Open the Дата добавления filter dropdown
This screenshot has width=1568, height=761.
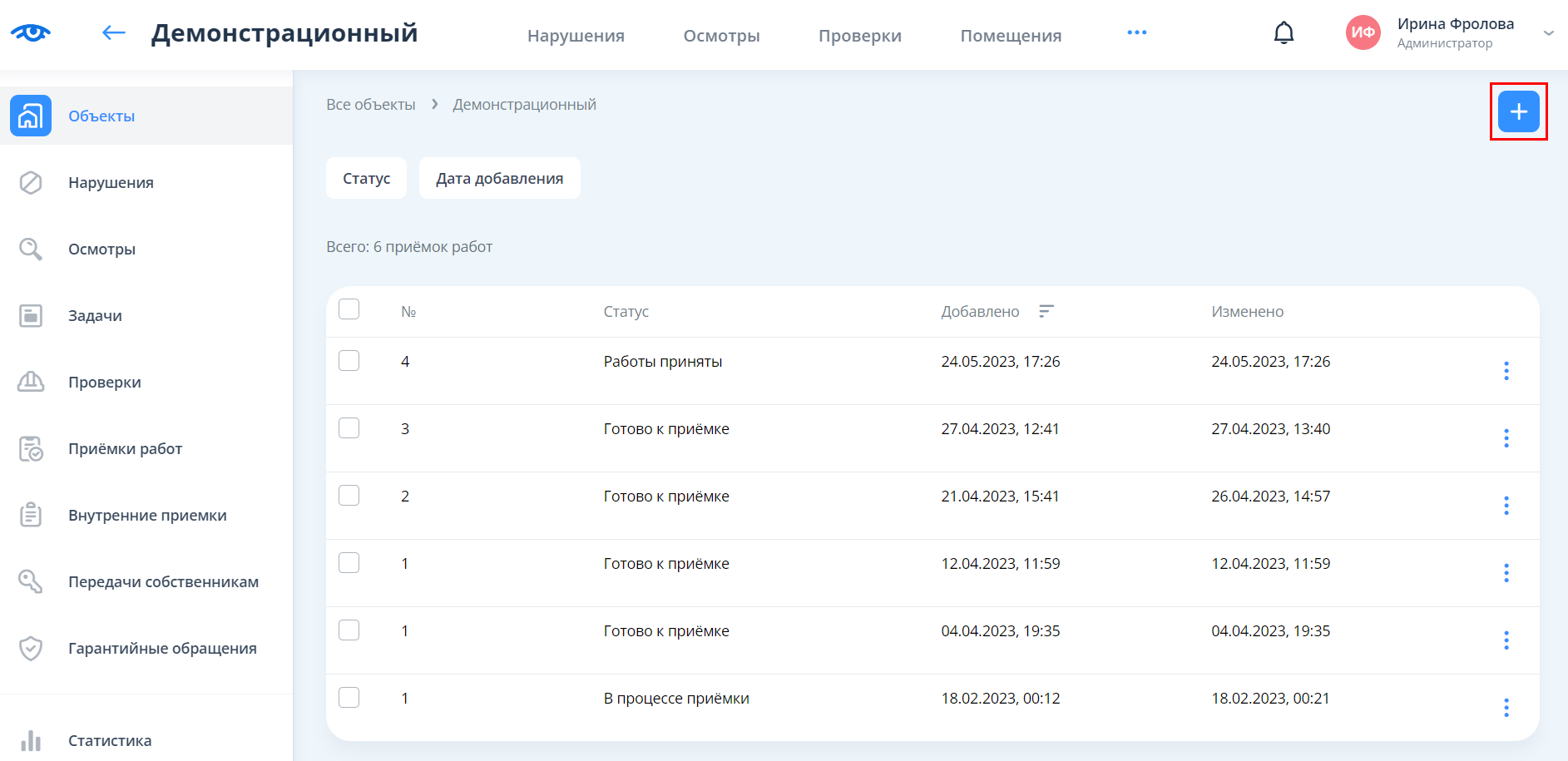coord(499,179)
